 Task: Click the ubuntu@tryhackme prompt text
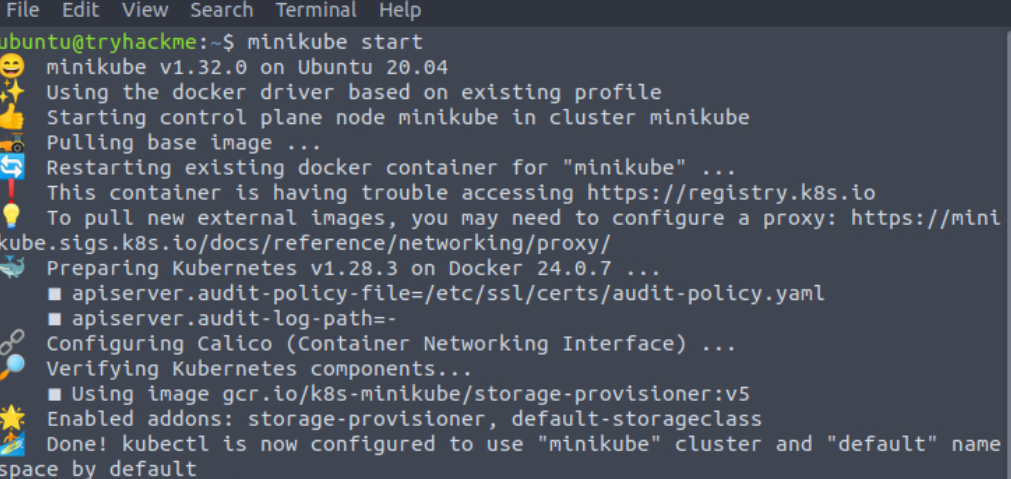(x=110, y=42)
